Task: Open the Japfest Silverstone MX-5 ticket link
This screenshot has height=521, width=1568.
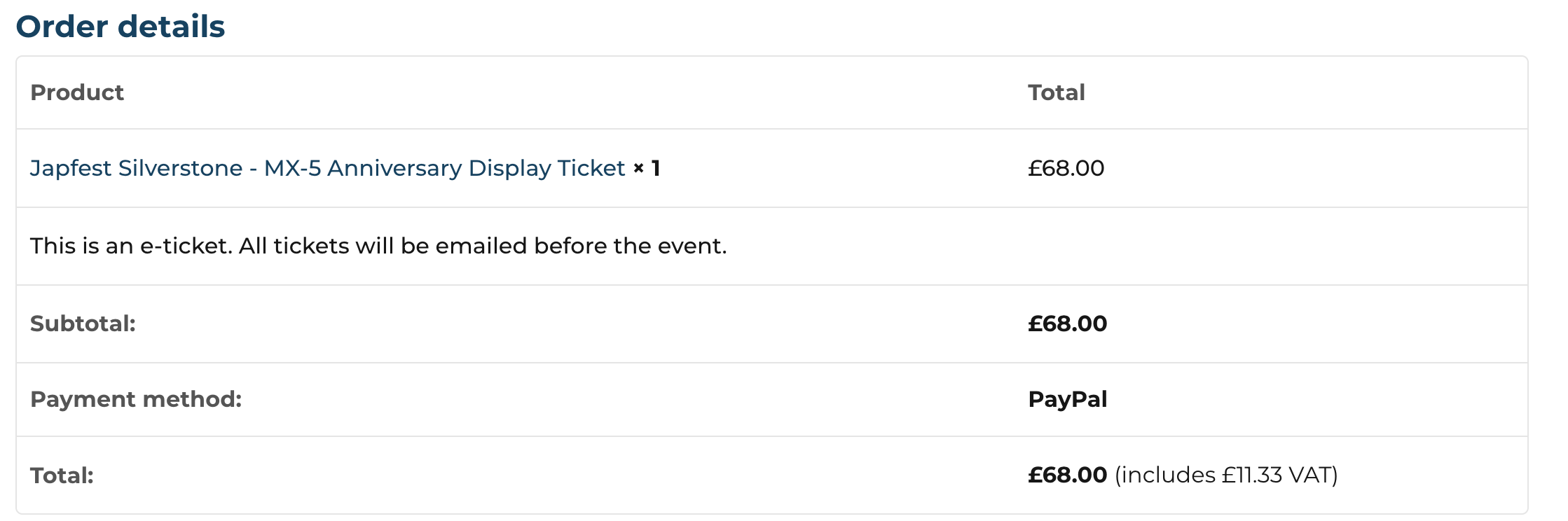Action: point(327,168)
